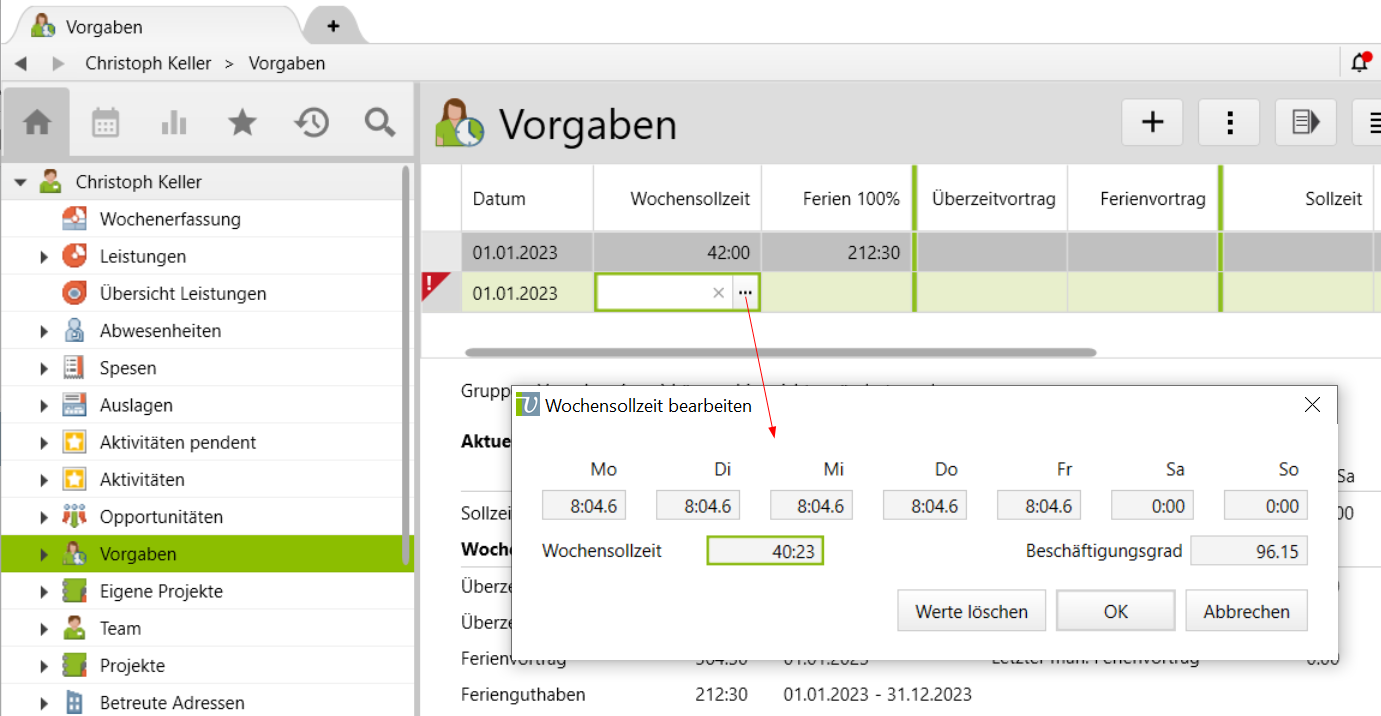Open Wochensollzeit ellipsis editor button
This screenshot has width=1381, height=716.
pos(745,293)
